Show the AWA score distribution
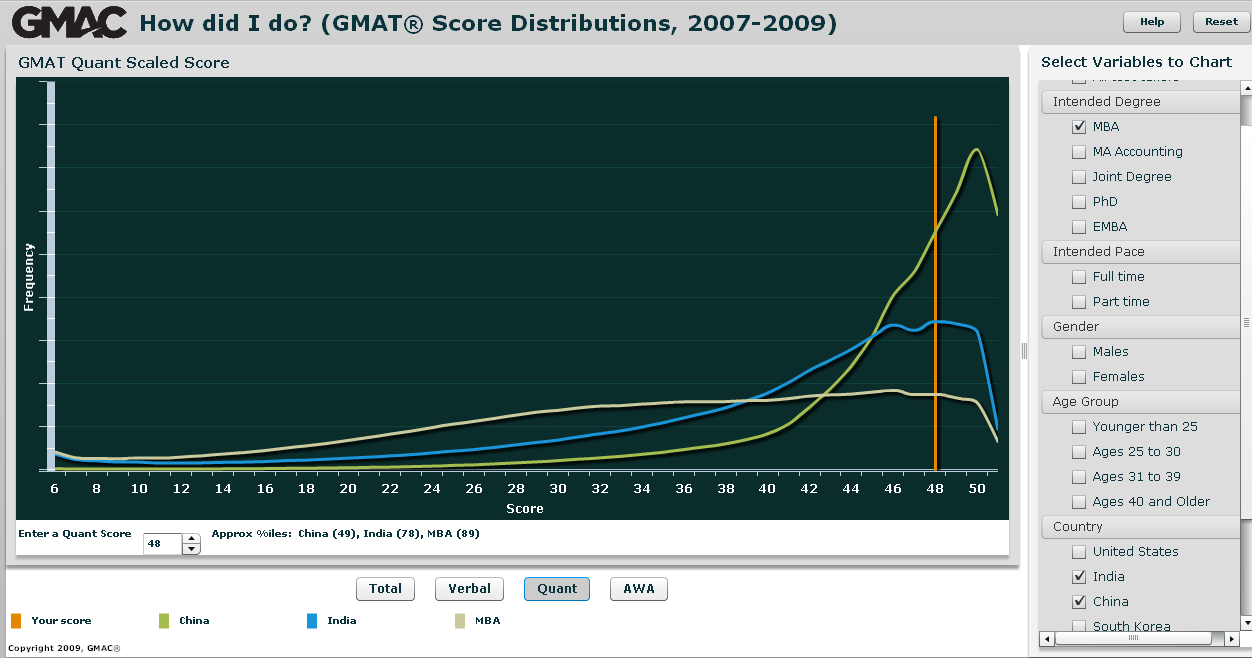The height and width of the screenshot is (658, 1252). pyautogui.click(x=639, y=589)
